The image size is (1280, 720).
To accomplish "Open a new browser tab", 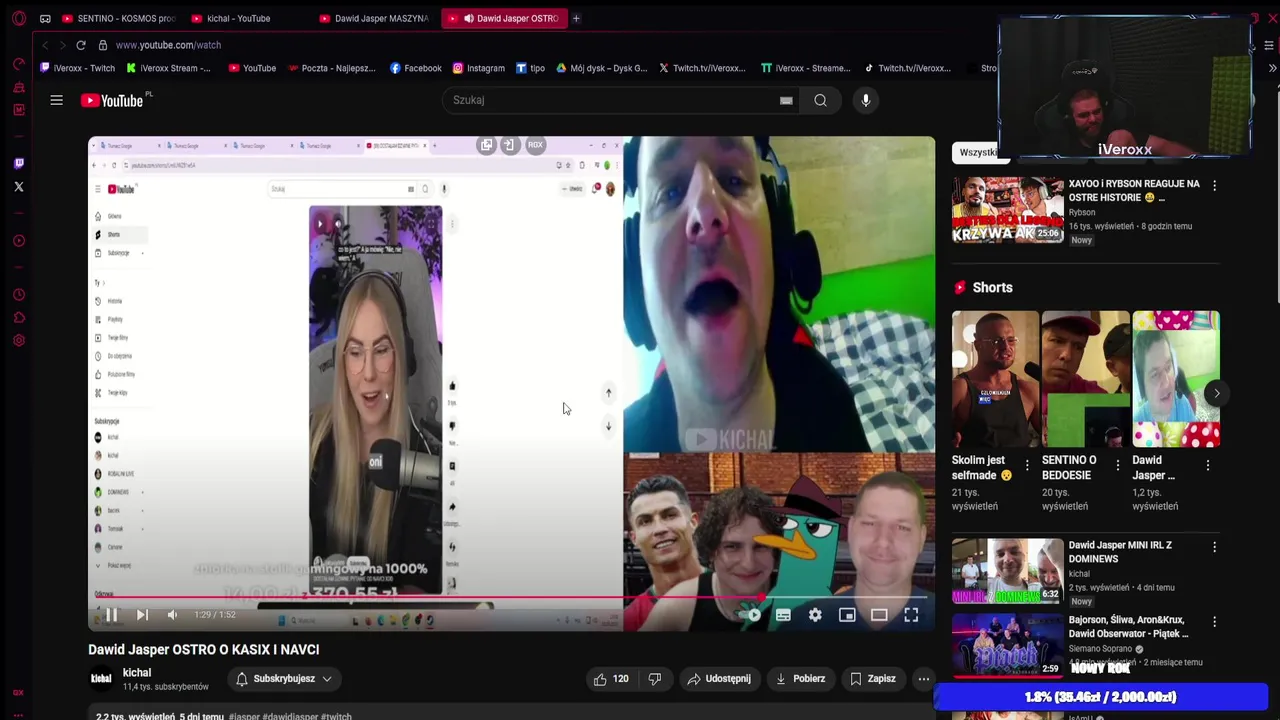I will (x=576, y=18).
